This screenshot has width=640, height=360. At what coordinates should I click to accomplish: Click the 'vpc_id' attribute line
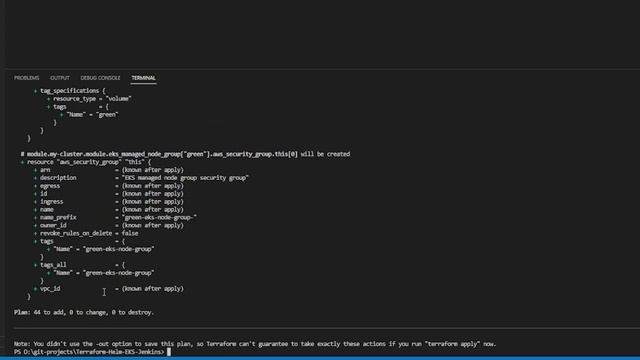pos(109,289)
